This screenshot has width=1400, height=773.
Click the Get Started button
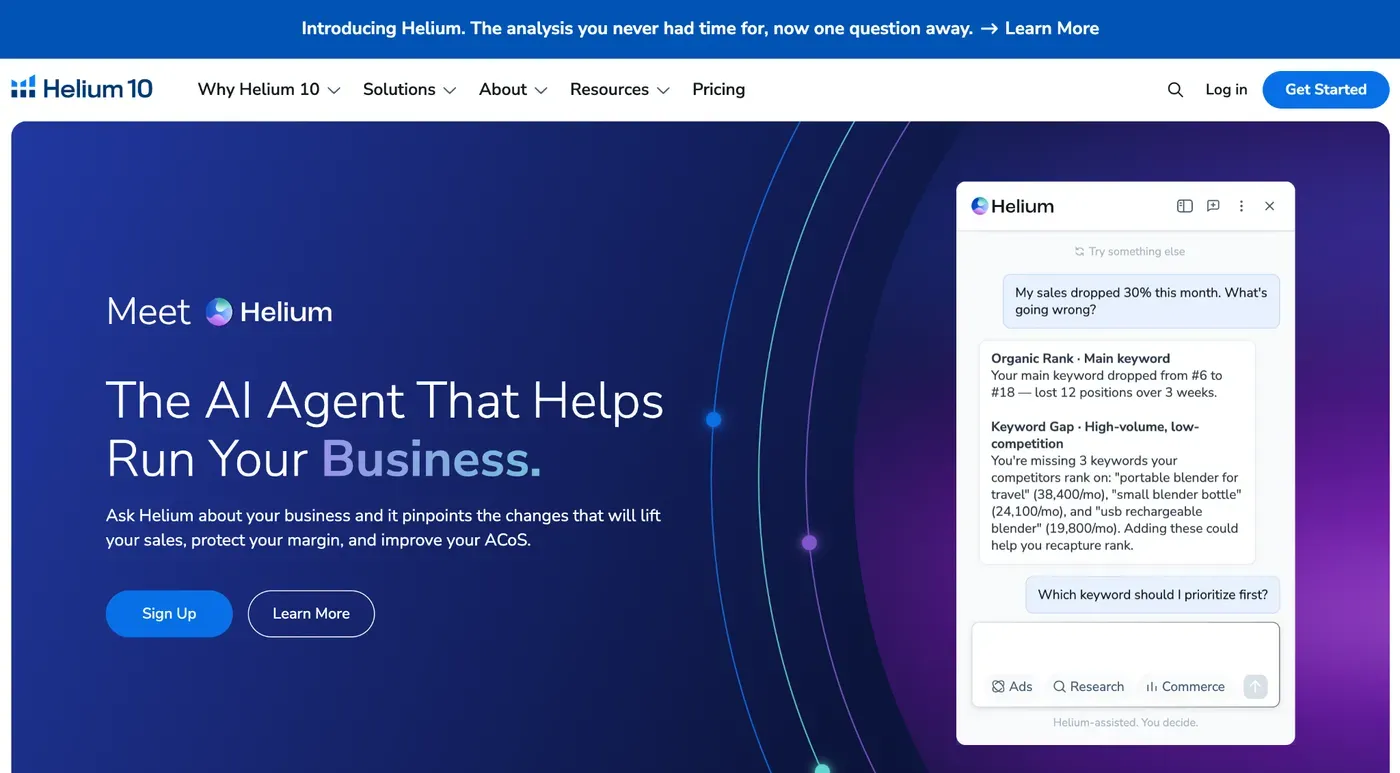[x=1326, y=89]
